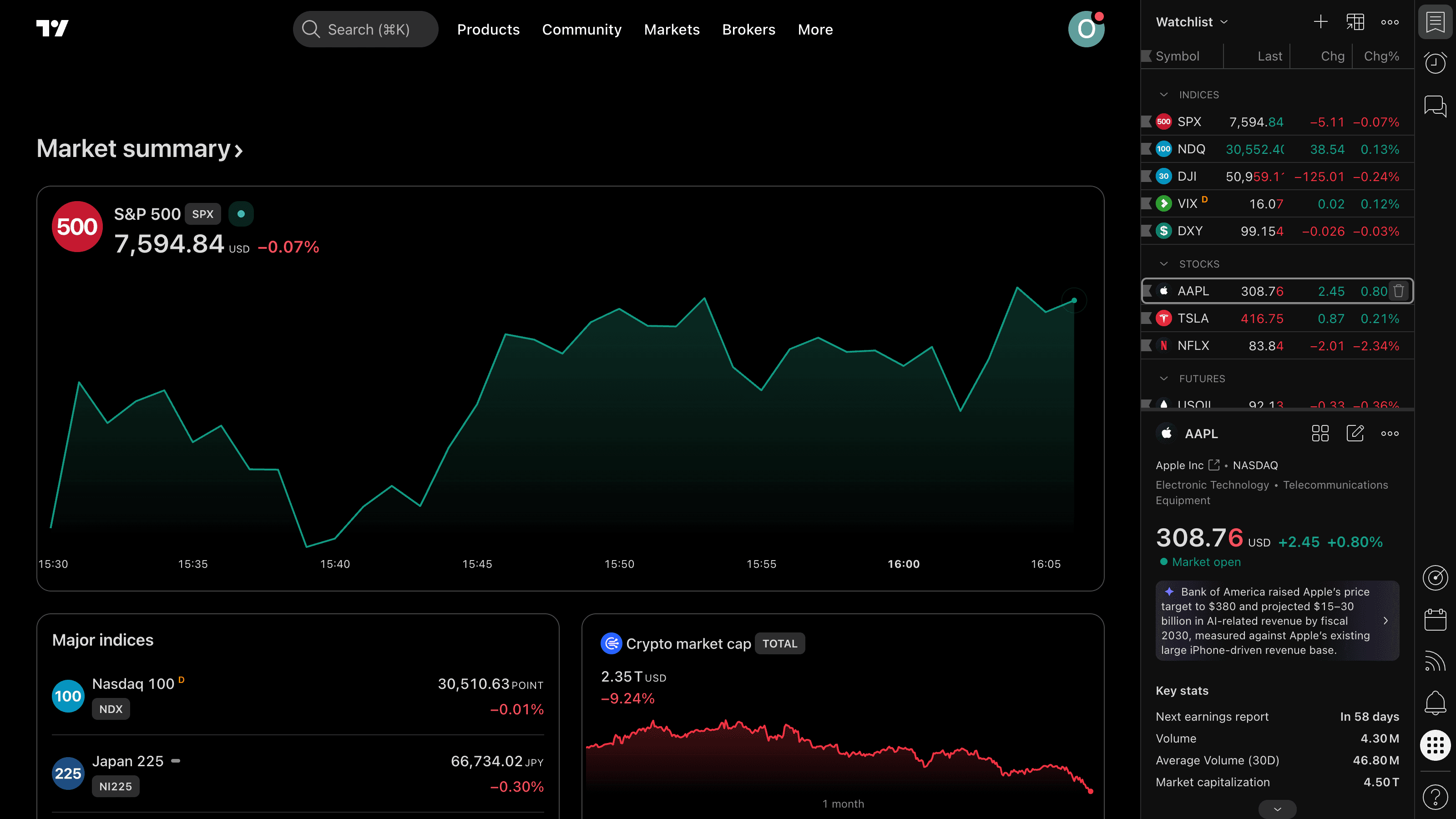Viewport: 1456px width, 819px height.
Task: Open the user profile avatar
Action: tap(1087, 29)
